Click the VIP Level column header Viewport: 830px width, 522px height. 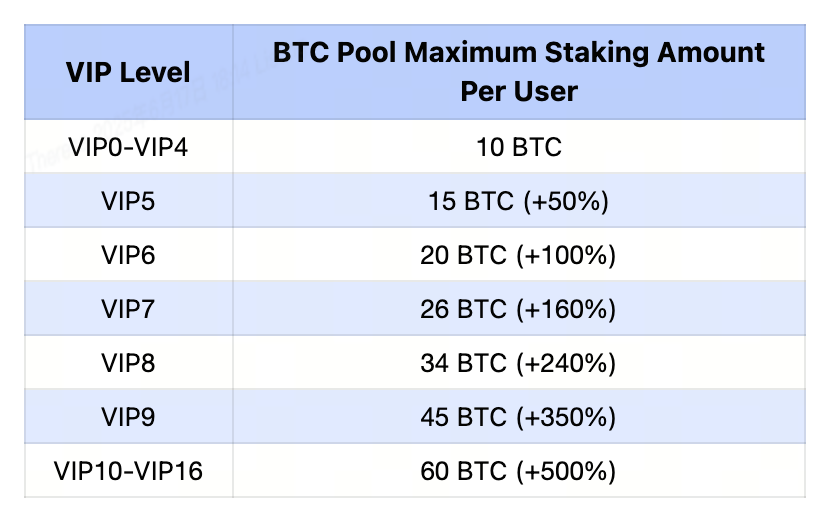128,72
